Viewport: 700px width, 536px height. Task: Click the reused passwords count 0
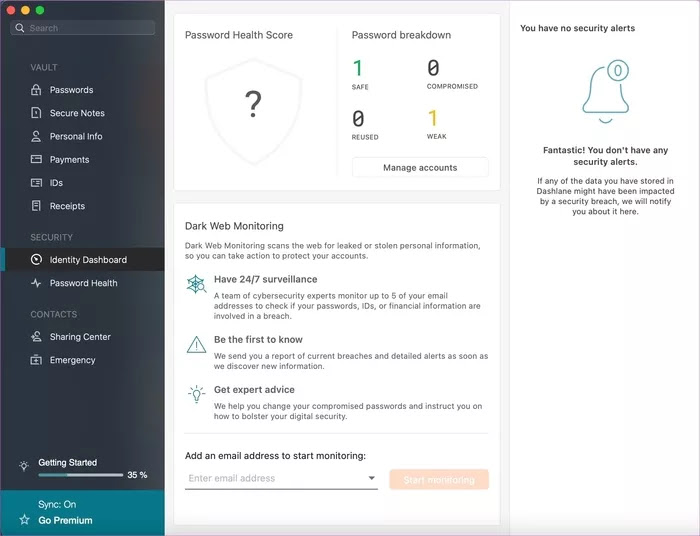[358, 119]
